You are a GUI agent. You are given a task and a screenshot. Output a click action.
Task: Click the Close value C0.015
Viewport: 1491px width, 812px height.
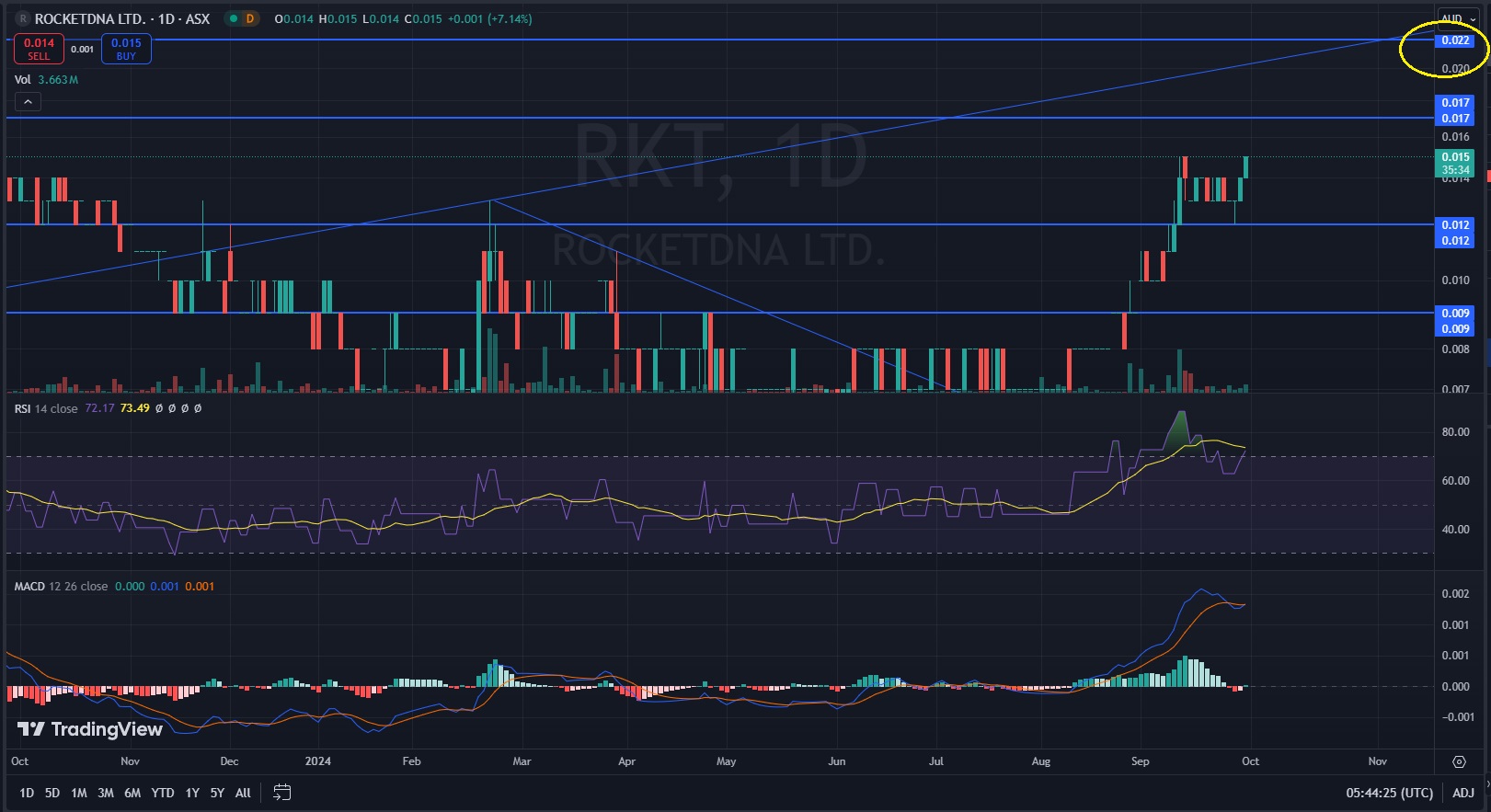423,18
